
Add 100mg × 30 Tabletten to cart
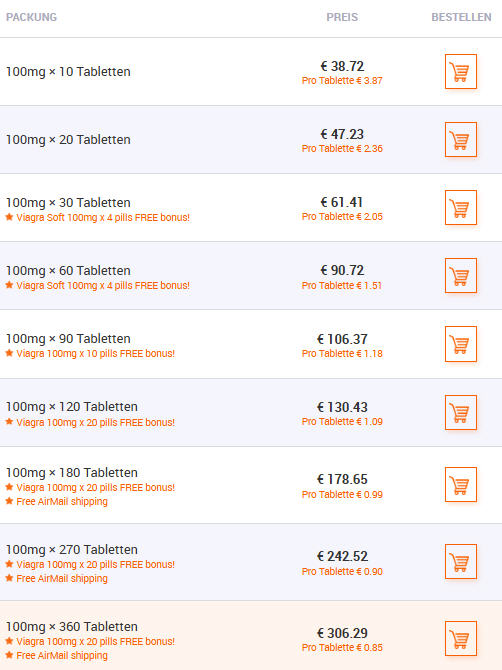pyautogui.click(x=461, y=208)
